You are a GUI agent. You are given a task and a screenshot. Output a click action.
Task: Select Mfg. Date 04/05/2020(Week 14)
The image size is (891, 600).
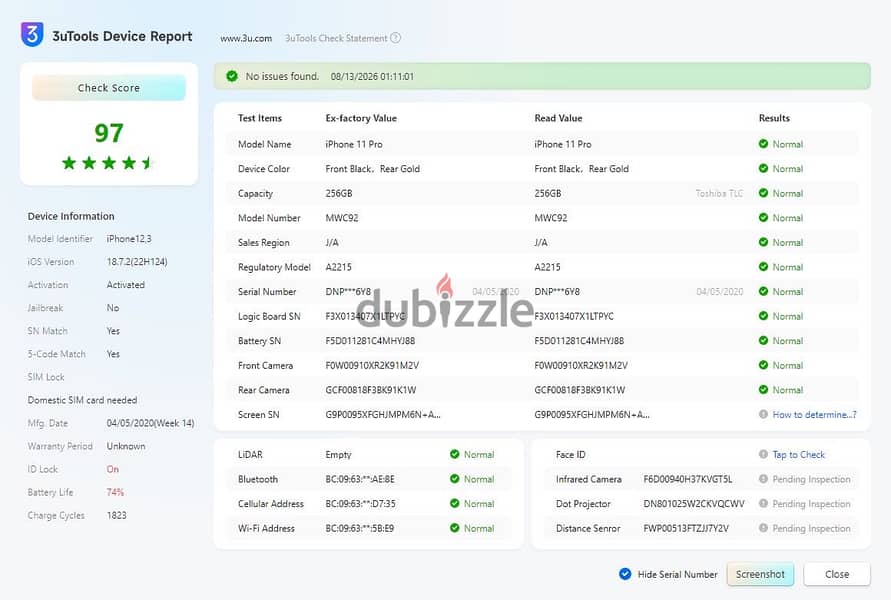pyautogui.click(x=151, y=423)
